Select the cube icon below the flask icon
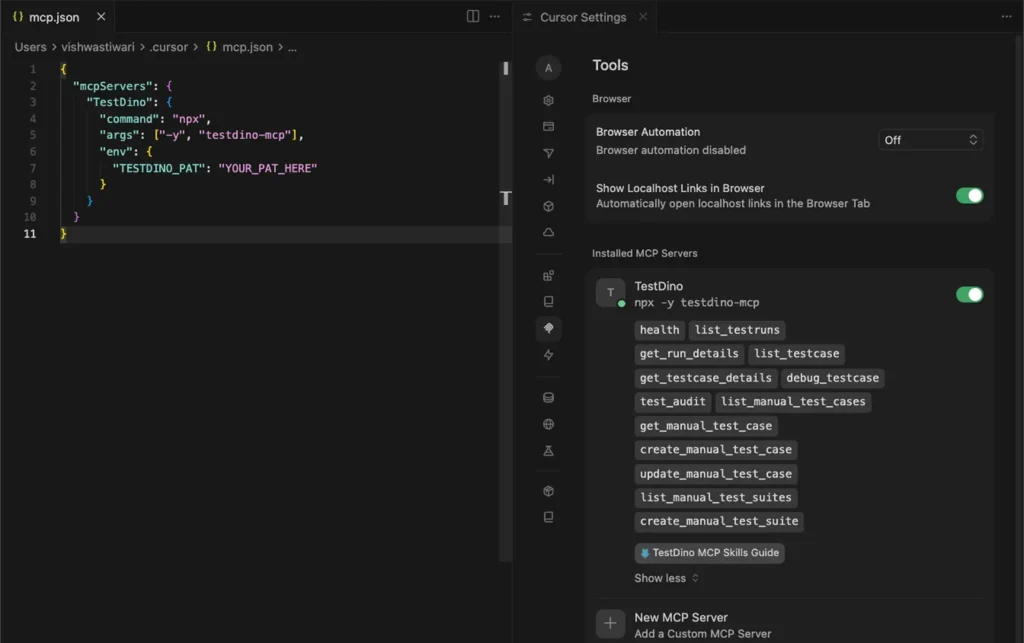1024x643 pixels. tap(548, 491)
